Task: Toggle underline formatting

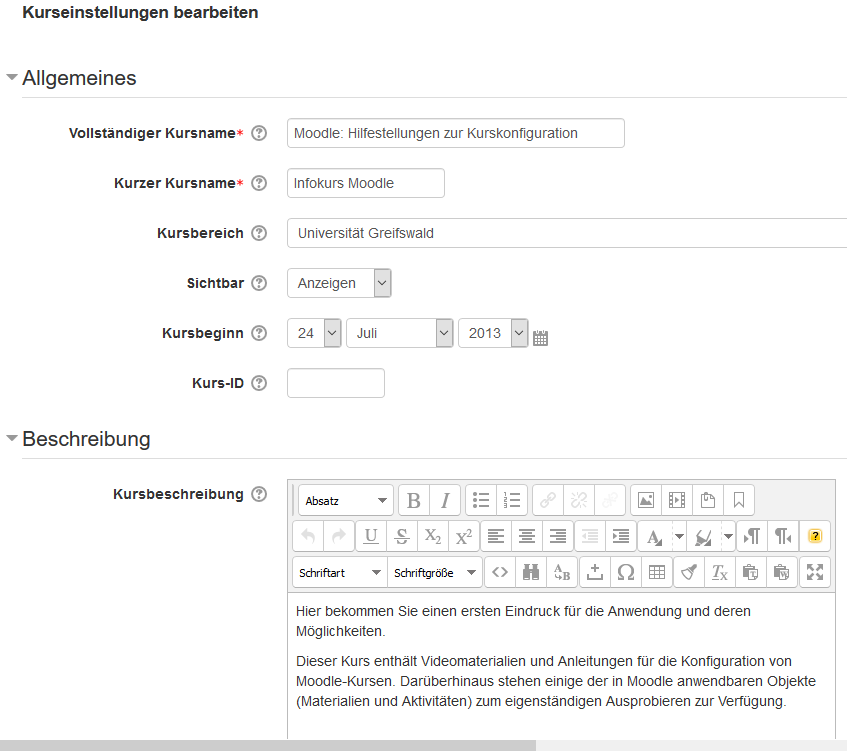Action: tap(371, 537)
